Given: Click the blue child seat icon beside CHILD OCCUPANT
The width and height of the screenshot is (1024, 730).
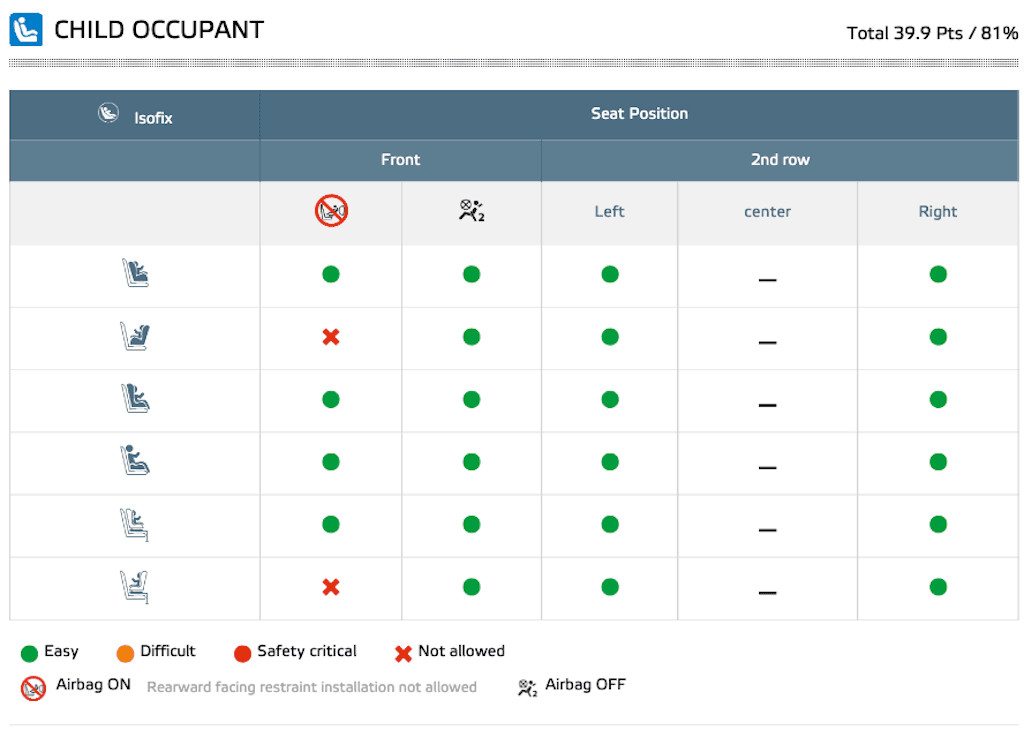Looking at the screenshot, I should pos(25,29).
